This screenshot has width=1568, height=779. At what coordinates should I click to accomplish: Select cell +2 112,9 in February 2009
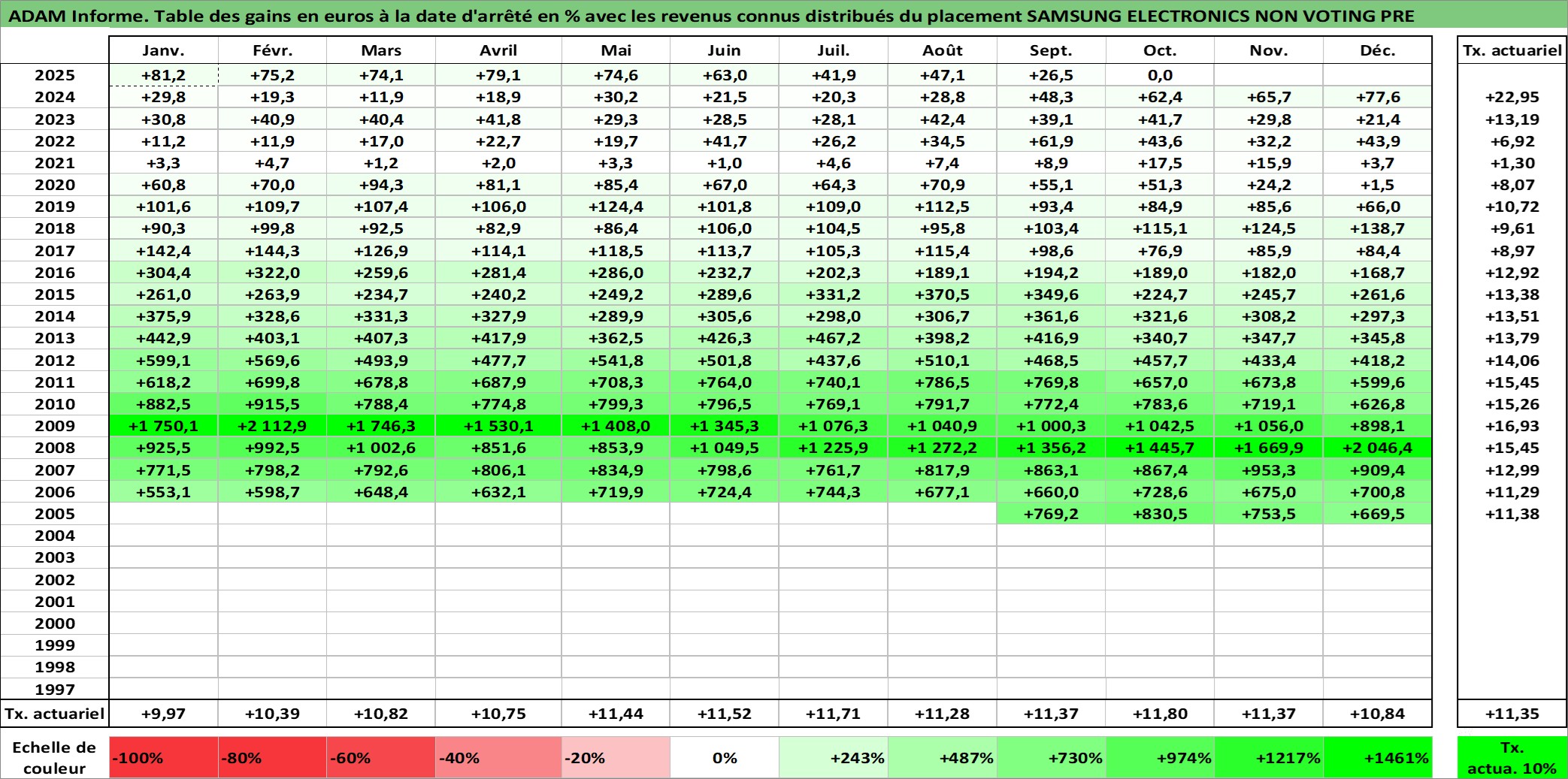pos(272,426)
